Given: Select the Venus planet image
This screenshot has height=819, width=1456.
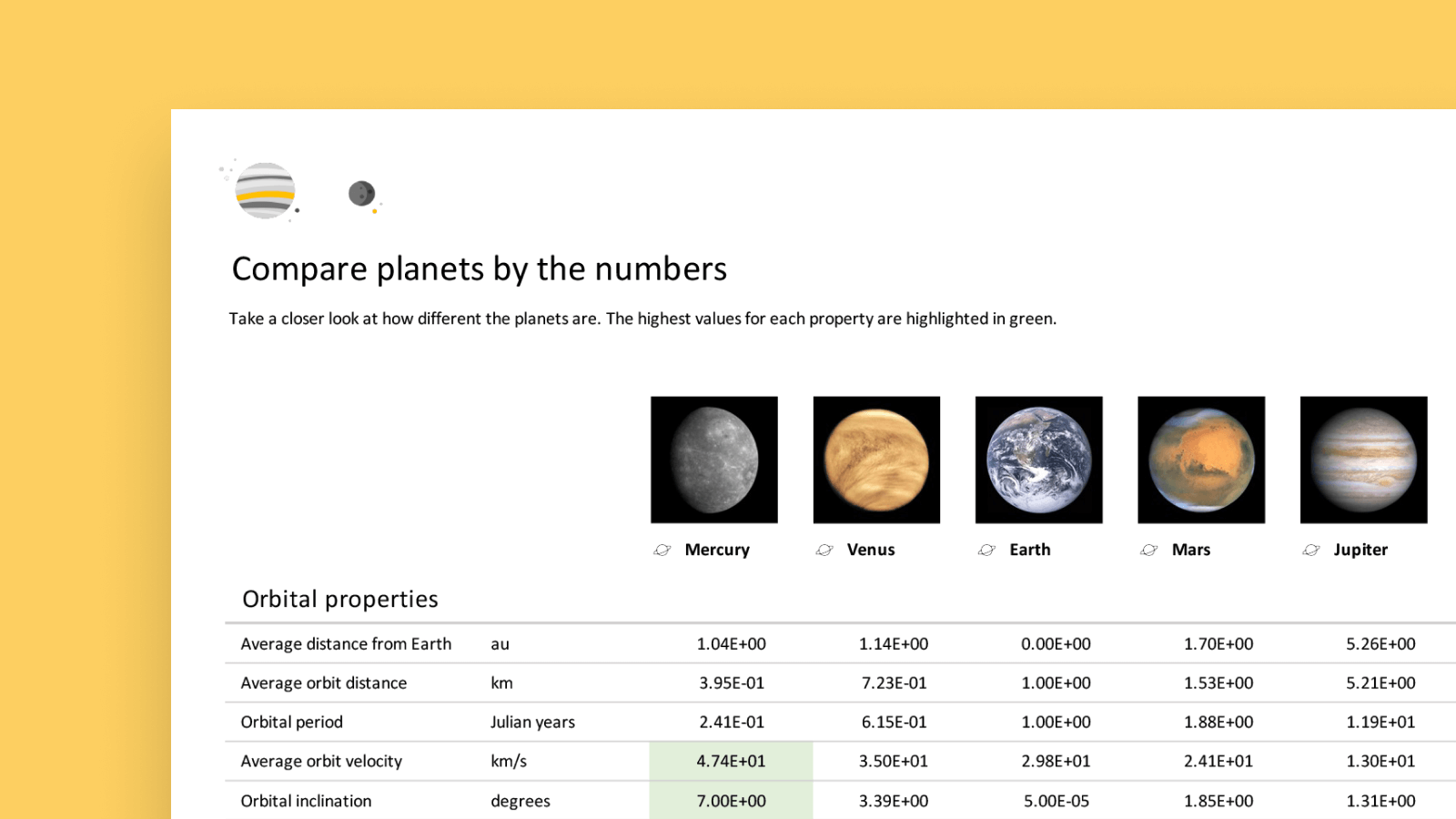Looking at the screenshot, I should click(x=876, y=460).
